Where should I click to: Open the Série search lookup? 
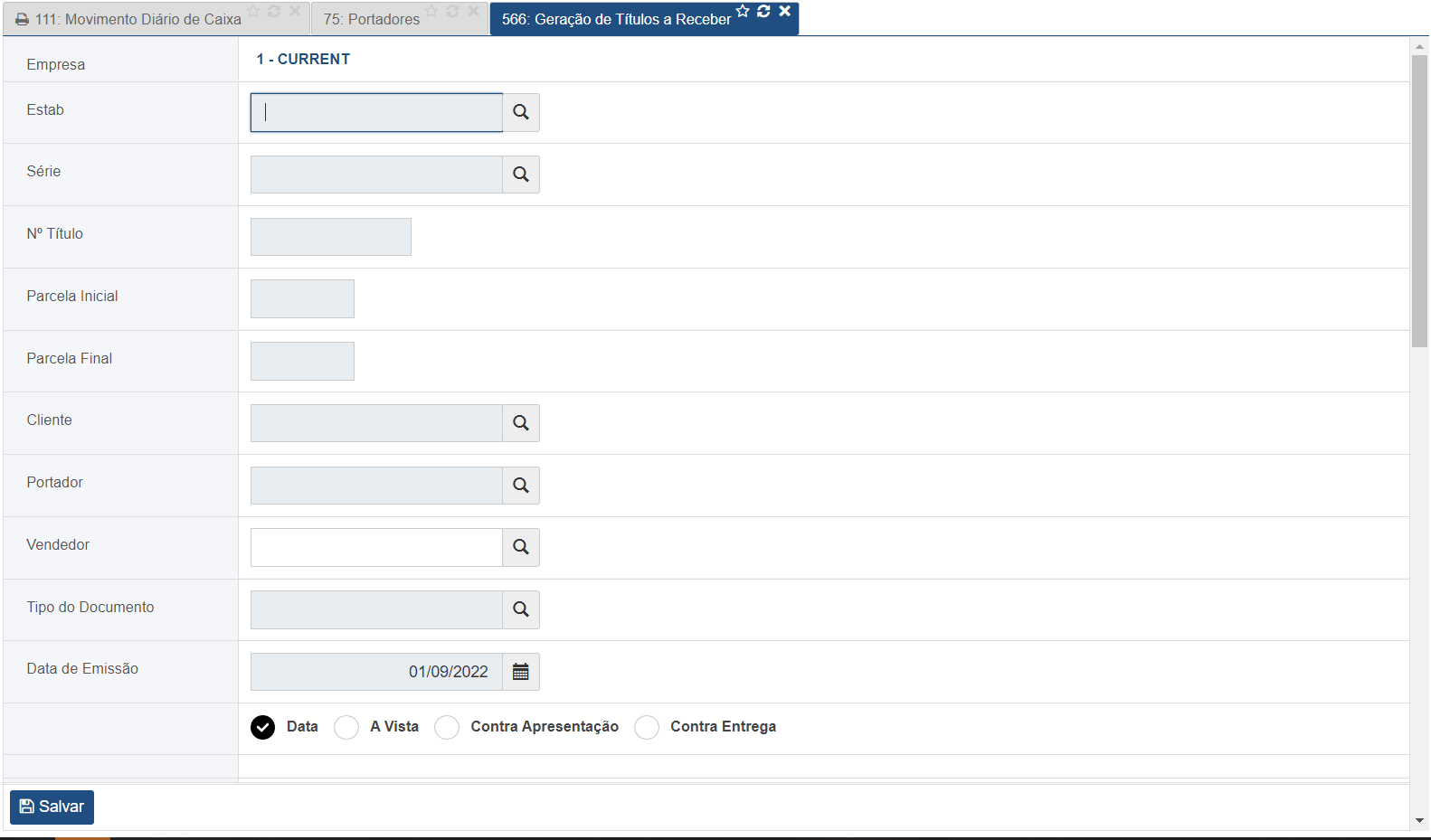point(521,175)
